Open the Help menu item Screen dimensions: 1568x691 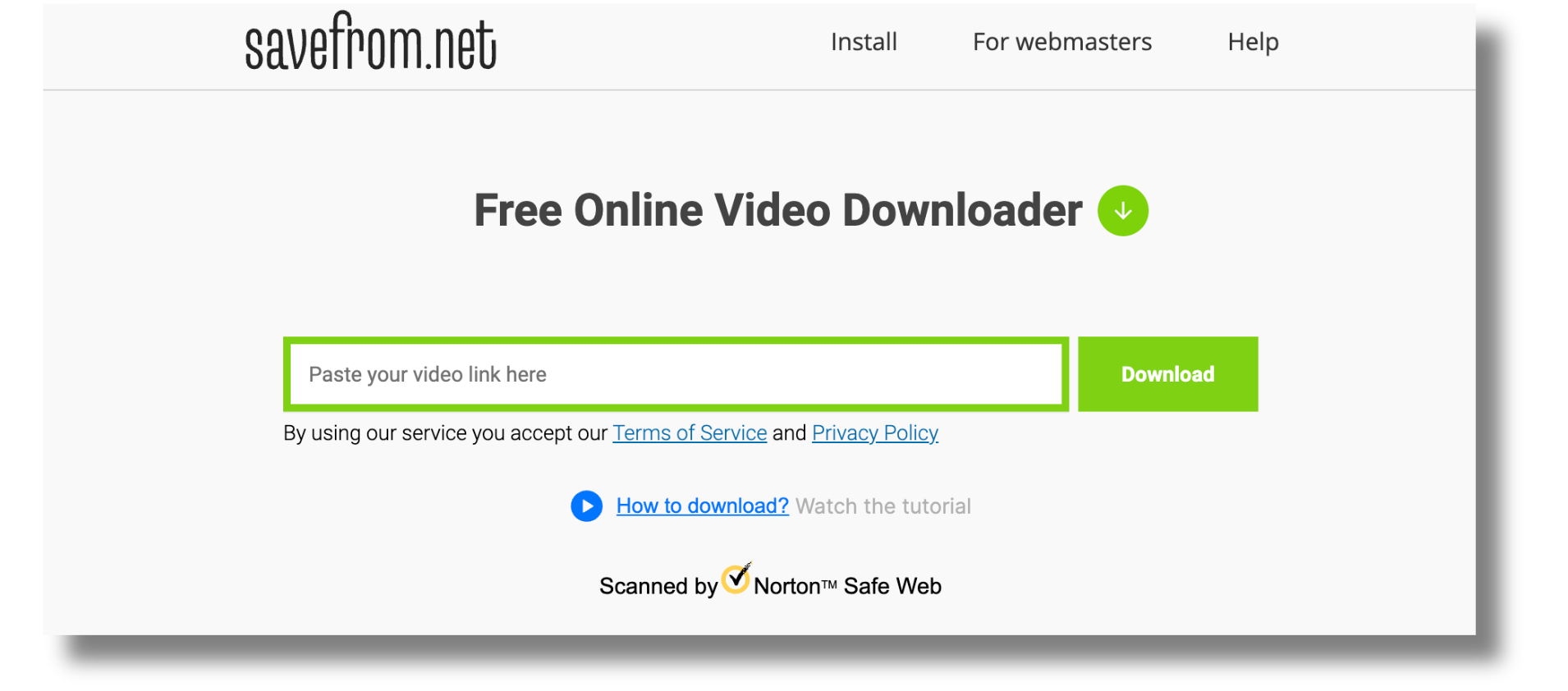1253,42
